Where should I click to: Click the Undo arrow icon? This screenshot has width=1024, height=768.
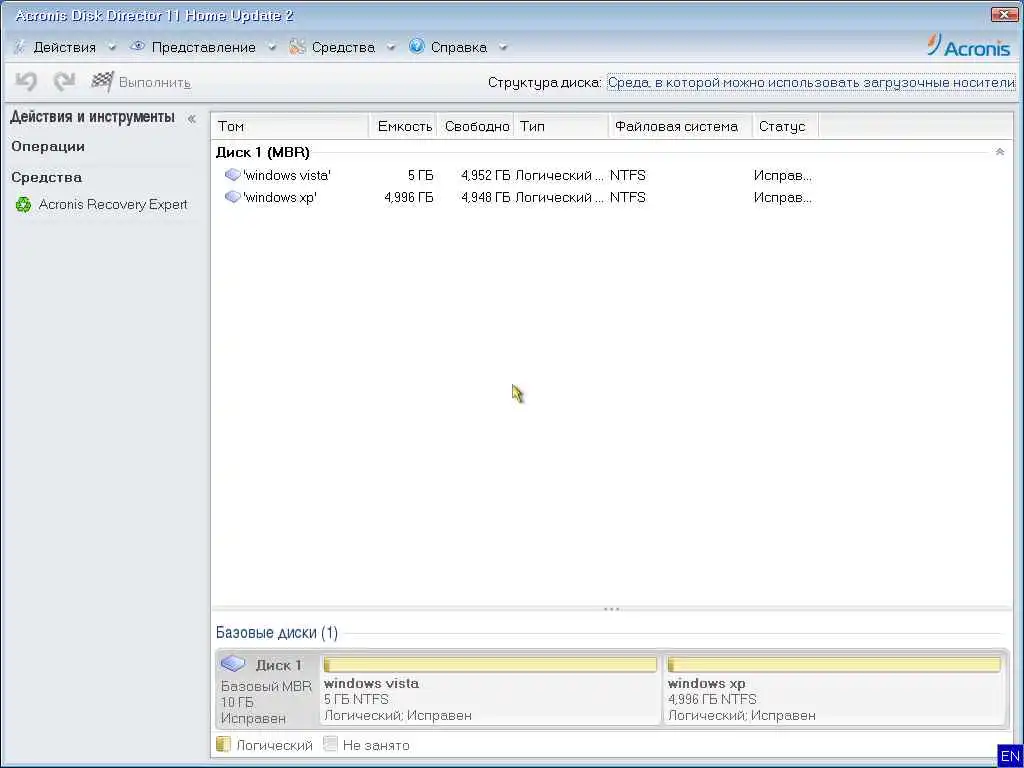tap(26, 82)
